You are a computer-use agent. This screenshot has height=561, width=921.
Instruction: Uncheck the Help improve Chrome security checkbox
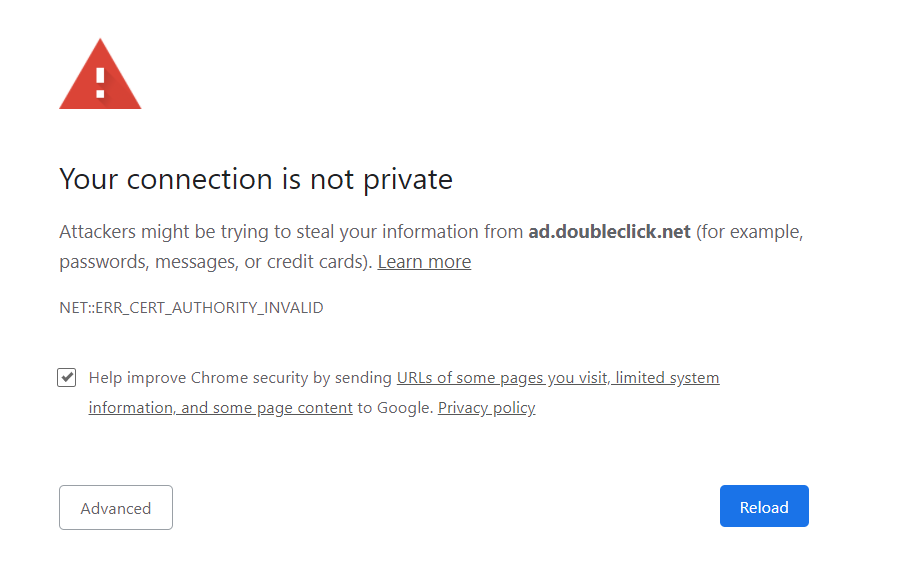click(67, 377)
